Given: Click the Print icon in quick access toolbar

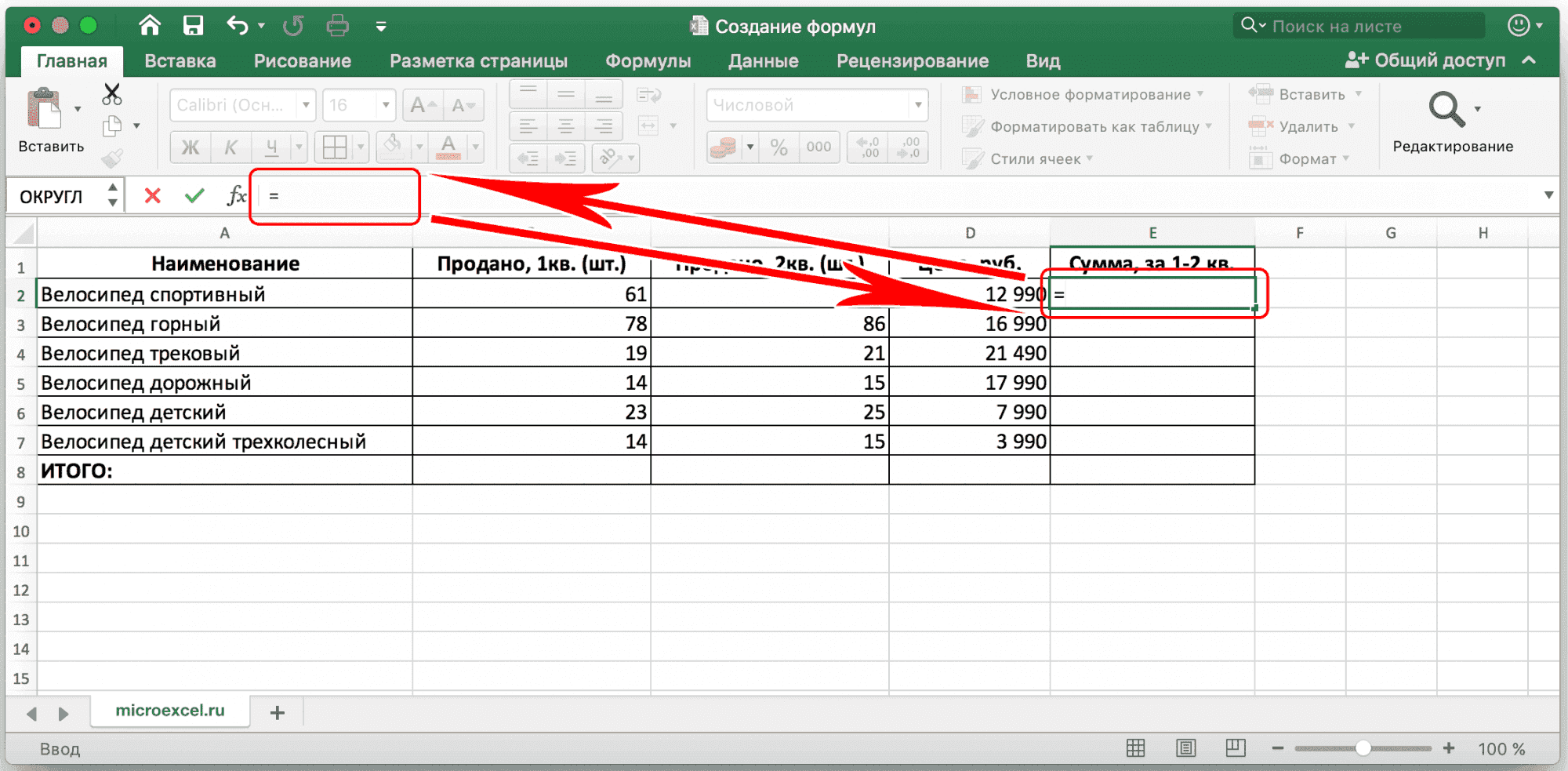Looking at the screenshot, I should pyautogui.click(x=336, y=24).
